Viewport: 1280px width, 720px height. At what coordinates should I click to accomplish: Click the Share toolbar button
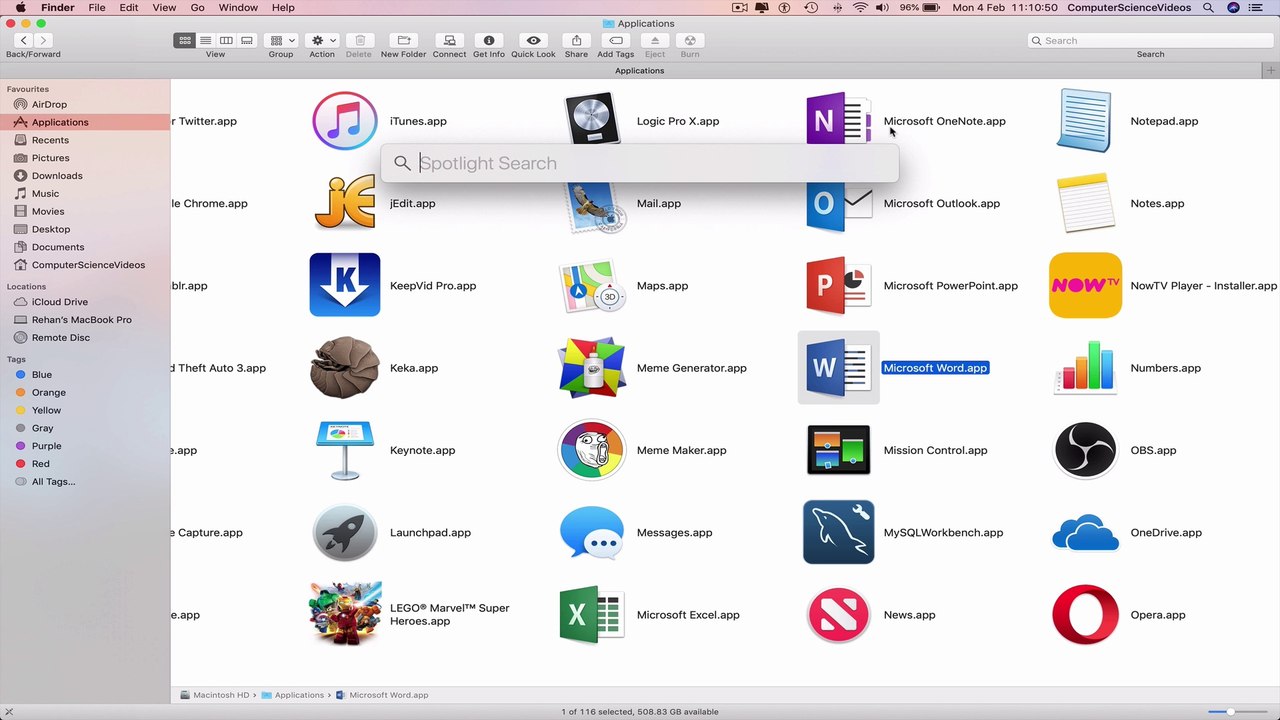pos(576,40)
